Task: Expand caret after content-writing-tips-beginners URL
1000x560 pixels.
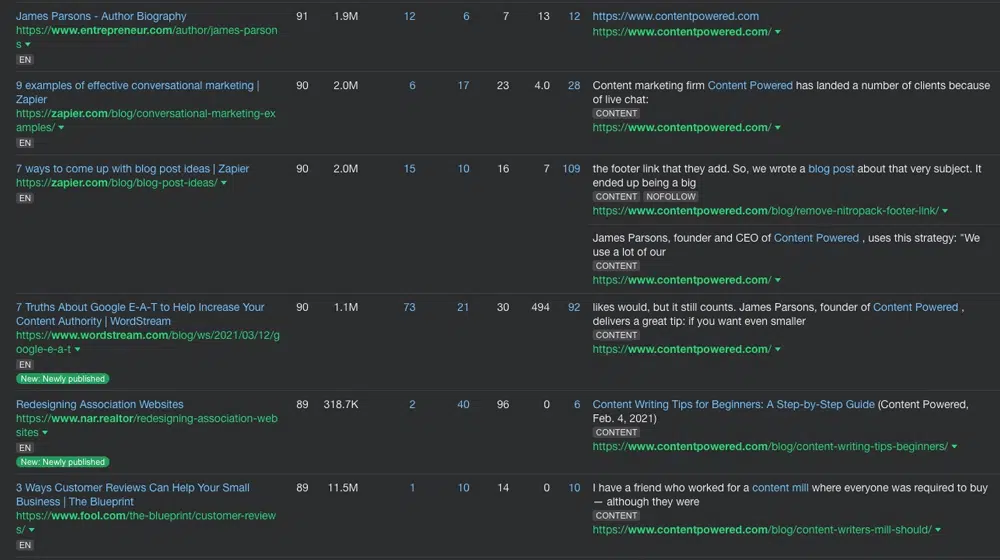Action: click(x=954, y=447)
